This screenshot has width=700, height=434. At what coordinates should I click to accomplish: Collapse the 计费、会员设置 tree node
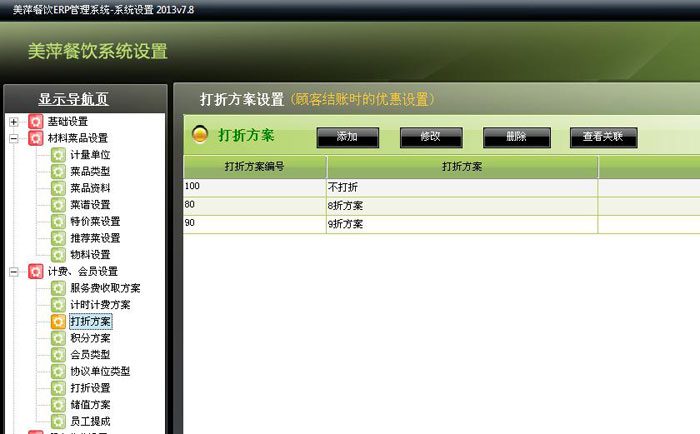coord(14,271)
